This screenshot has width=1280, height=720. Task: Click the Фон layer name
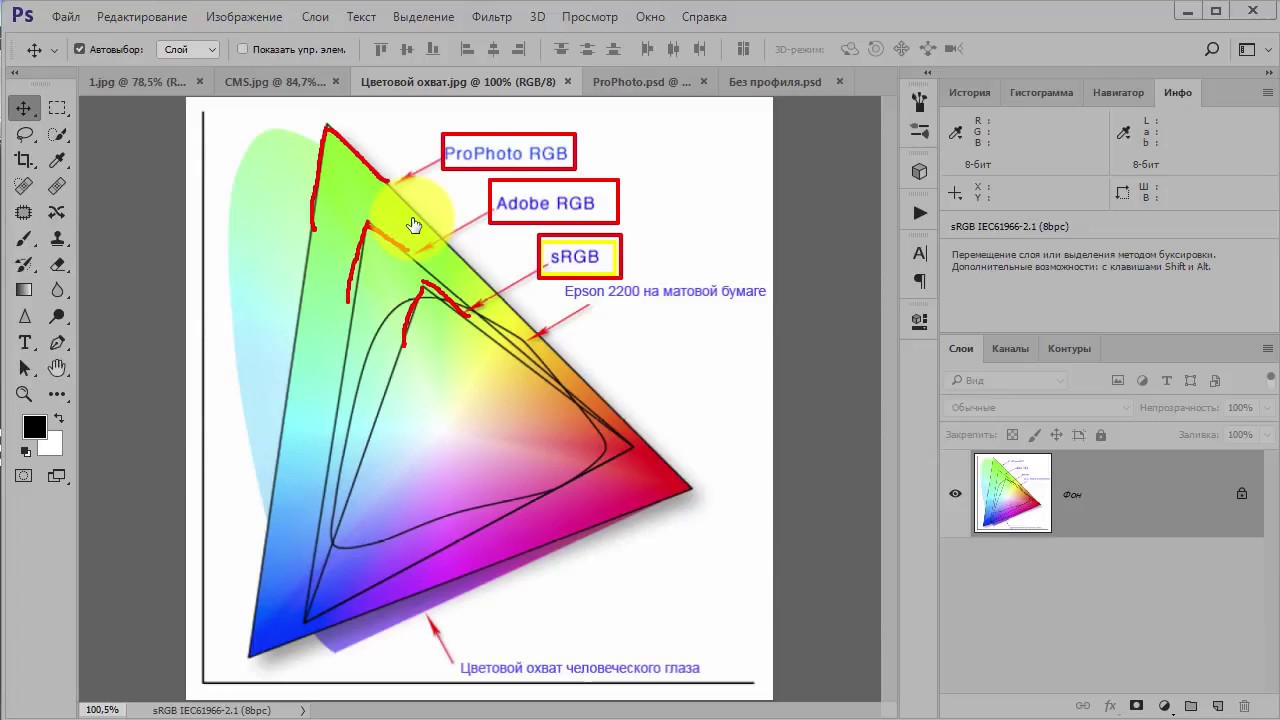point(1072,494)
